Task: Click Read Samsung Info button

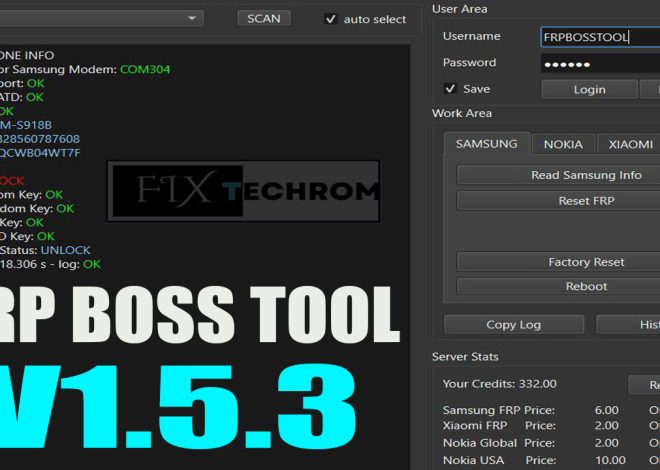Action: (558, 175)
